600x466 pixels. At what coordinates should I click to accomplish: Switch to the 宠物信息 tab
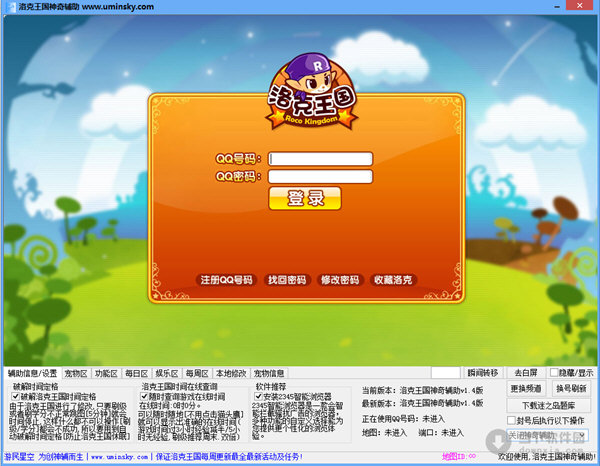point(269,373)
